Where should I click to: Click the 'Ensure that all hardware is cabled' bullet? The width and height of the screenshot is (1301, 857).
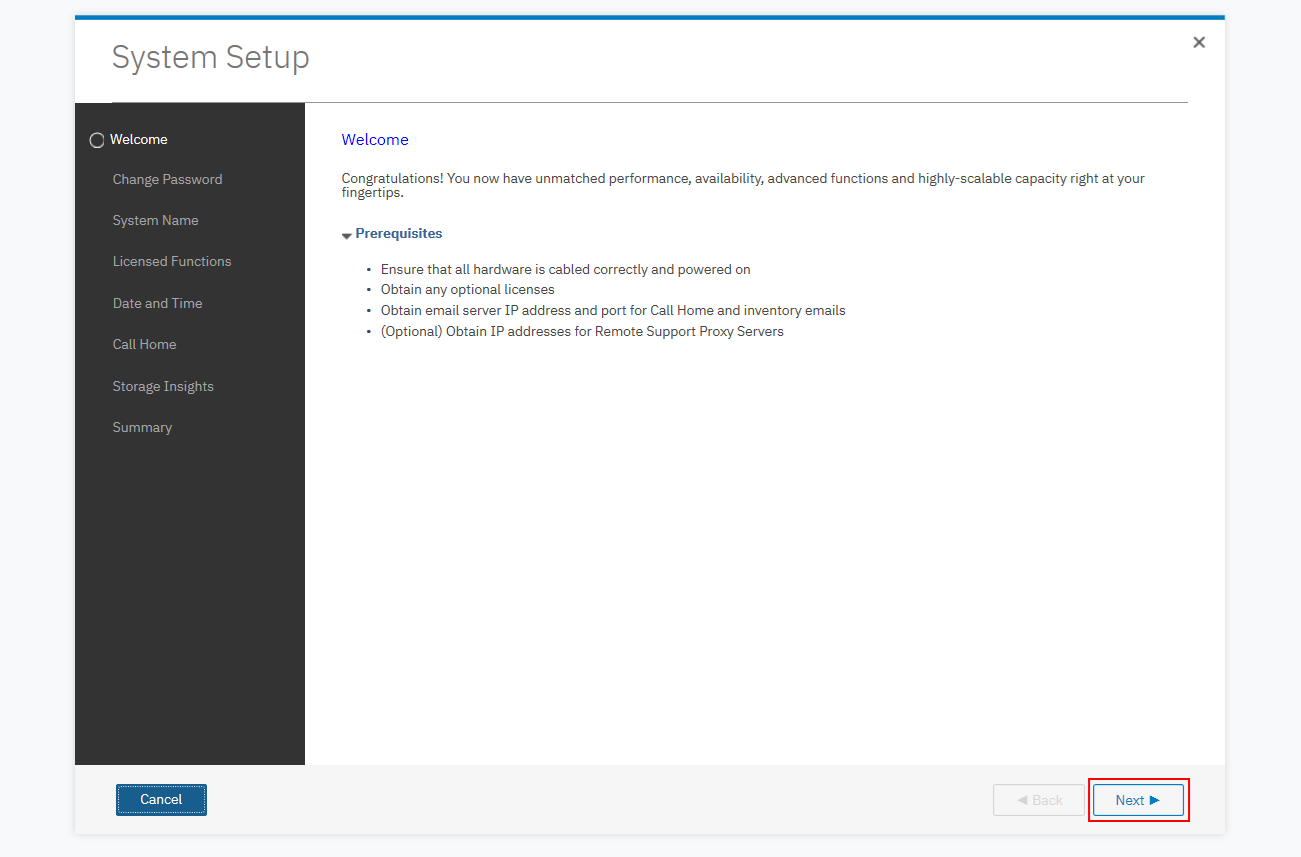point(565,269)
